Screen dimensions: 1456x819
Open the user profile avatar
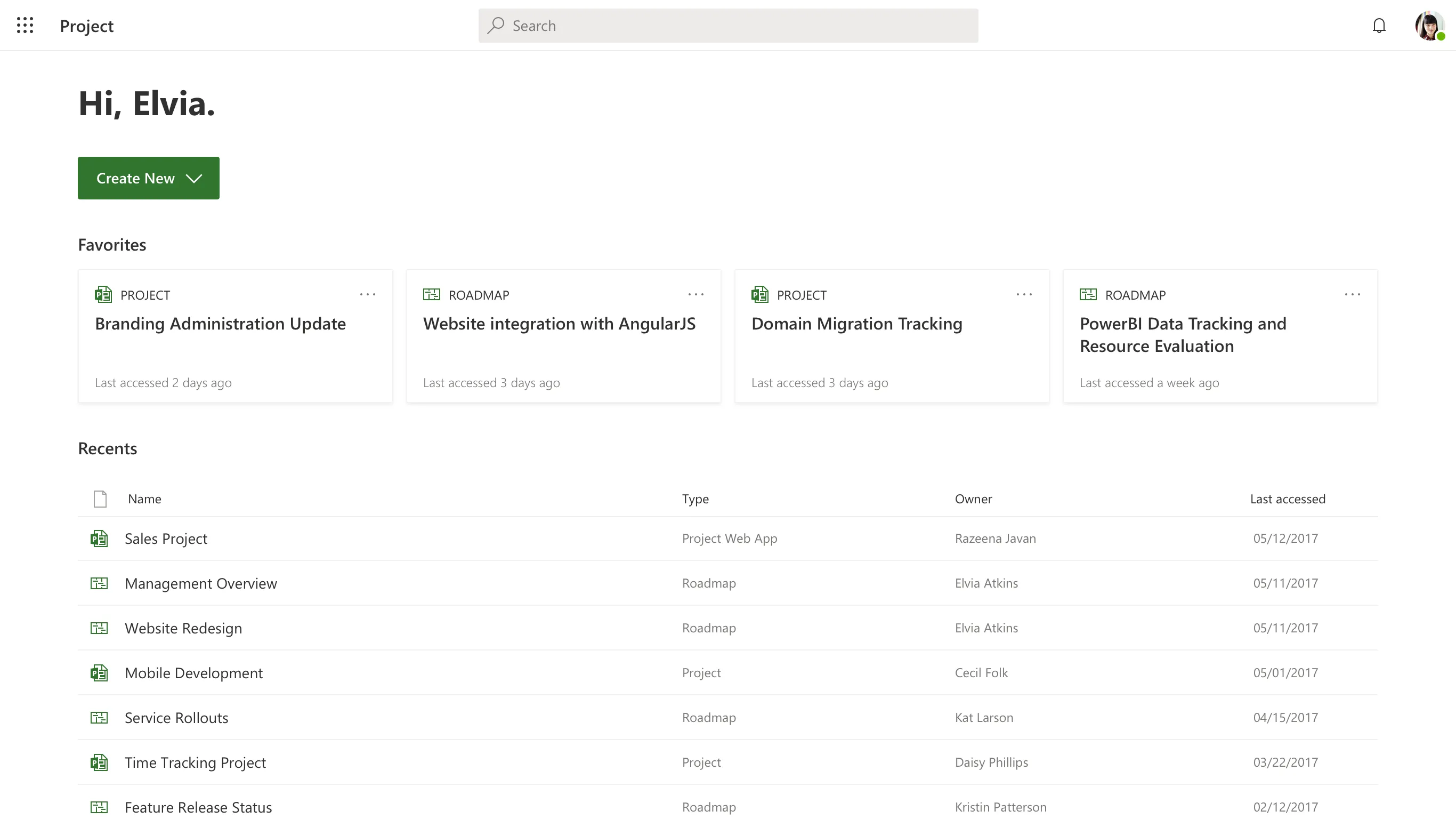tap(1429, 26)
